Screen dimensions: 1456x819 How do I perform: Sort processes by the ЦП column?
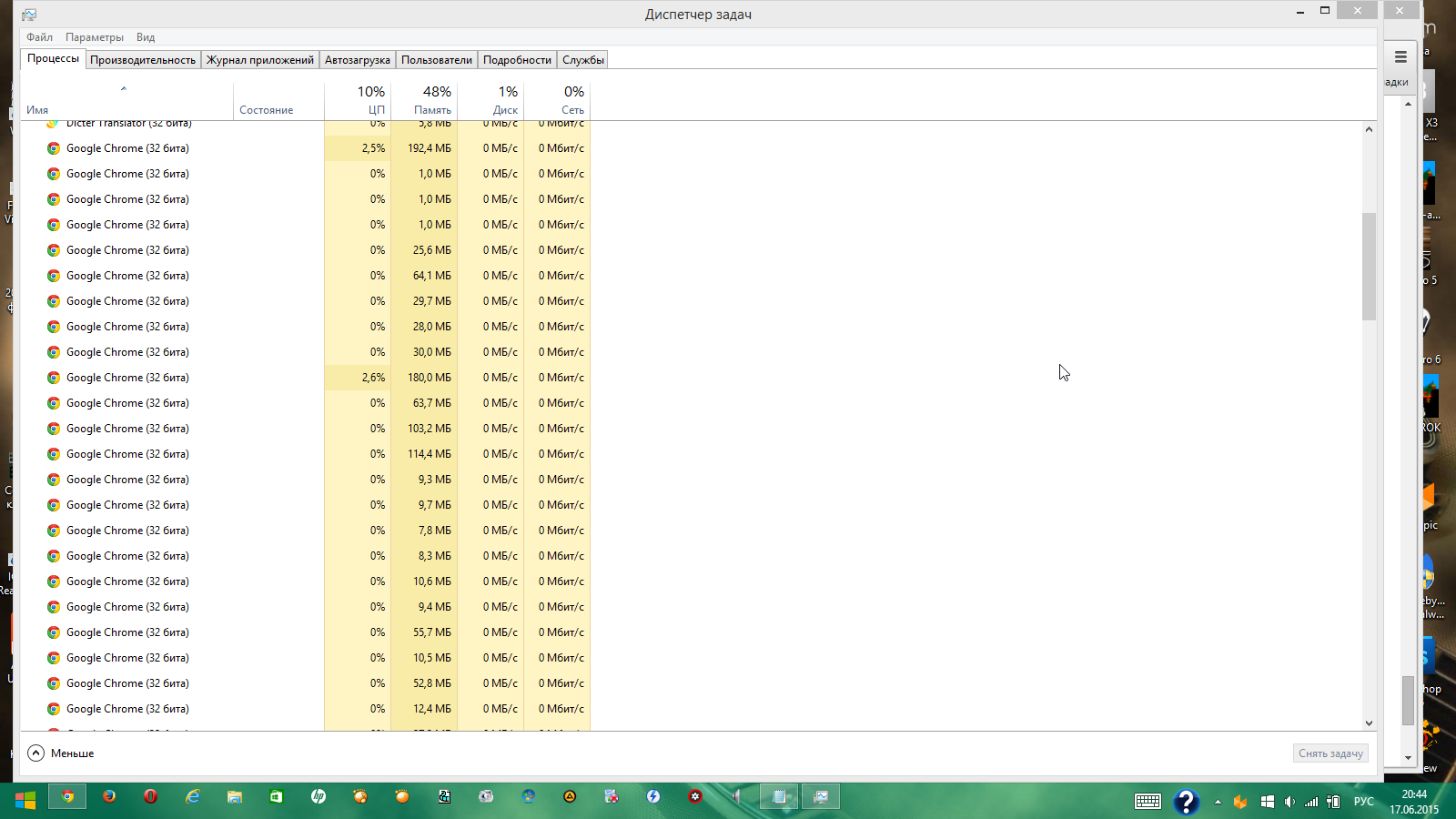click(358, 100)
